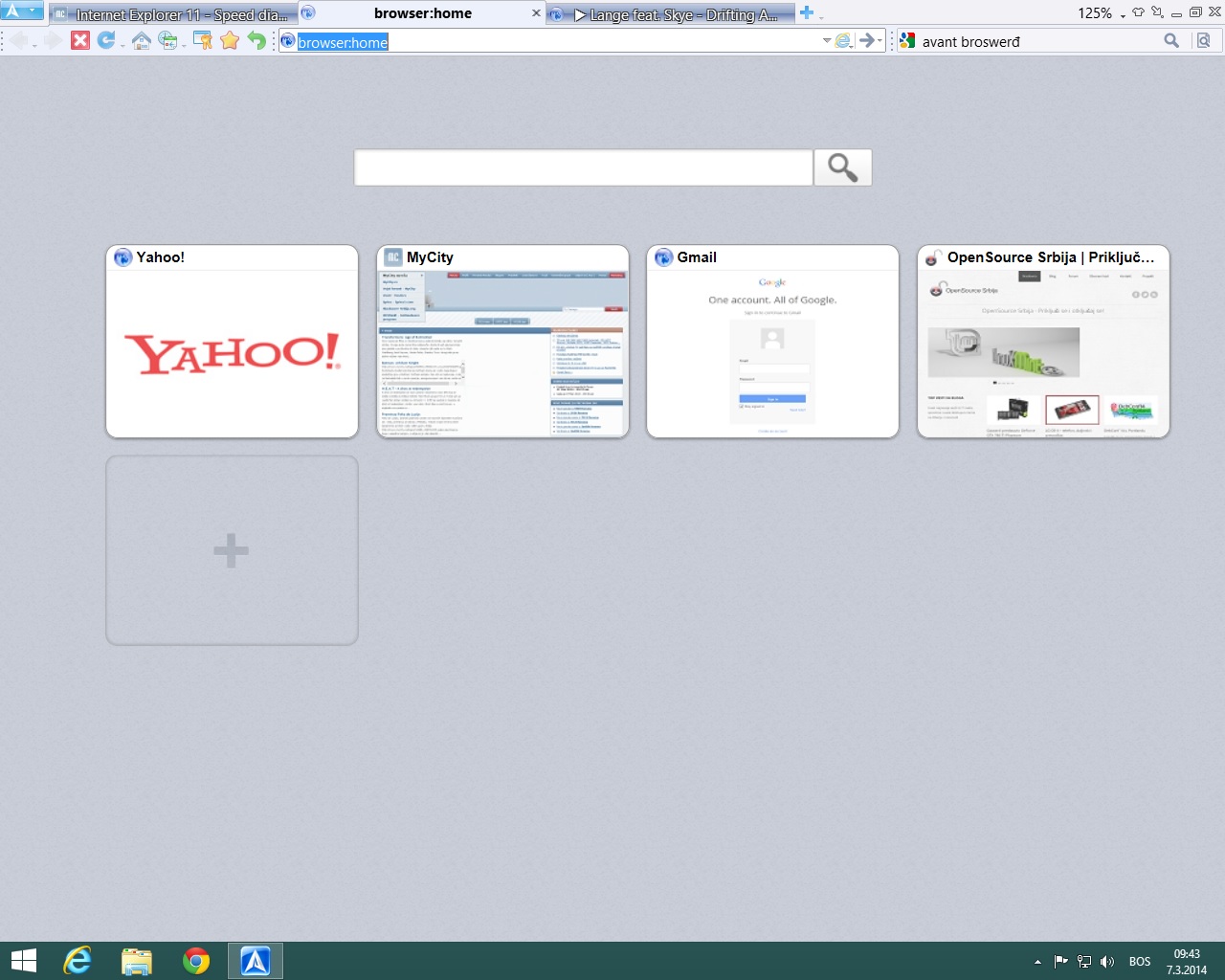Go back to the previous page
This screenshot has width=1225, height=980.
tap(19, 40)
